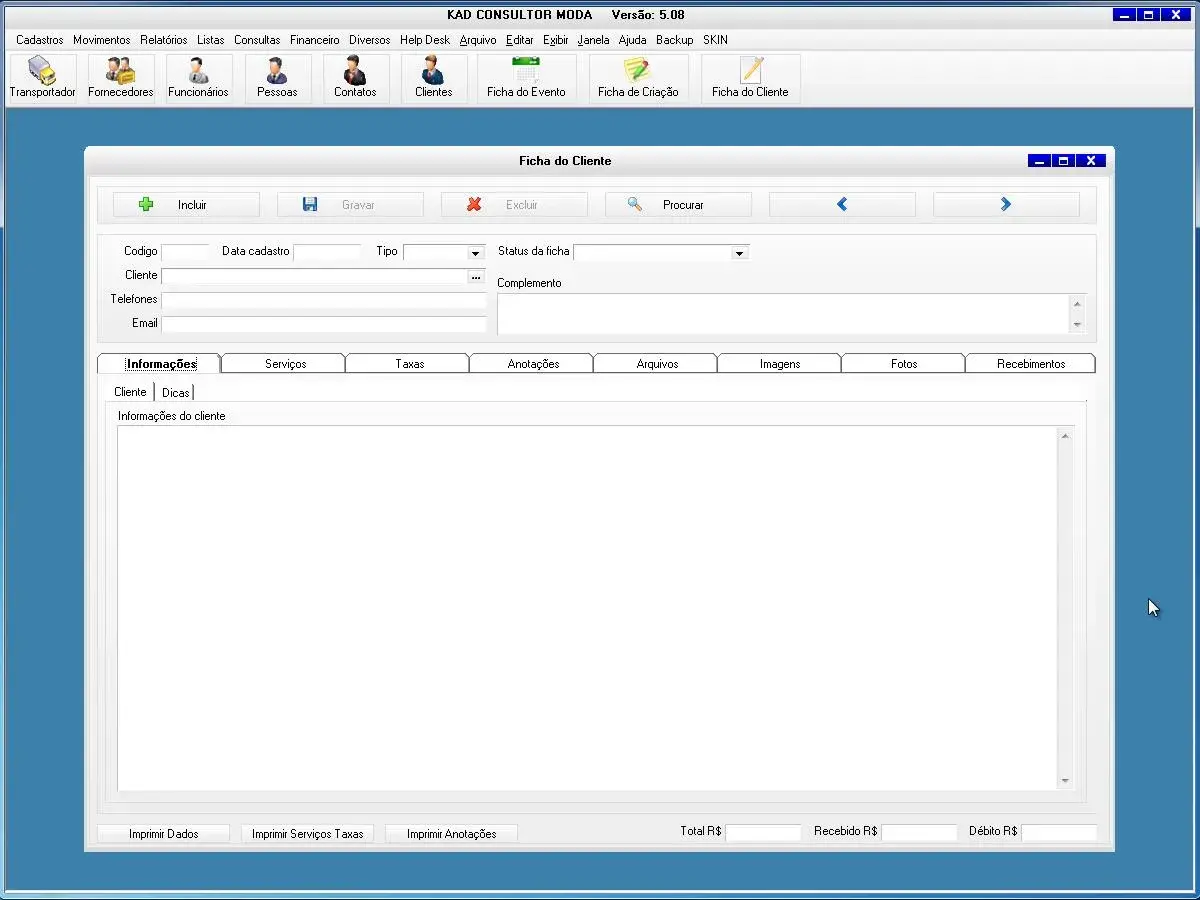Click the Incluir button
Screen dimensions: 1200x900
[x=186, y=205]
